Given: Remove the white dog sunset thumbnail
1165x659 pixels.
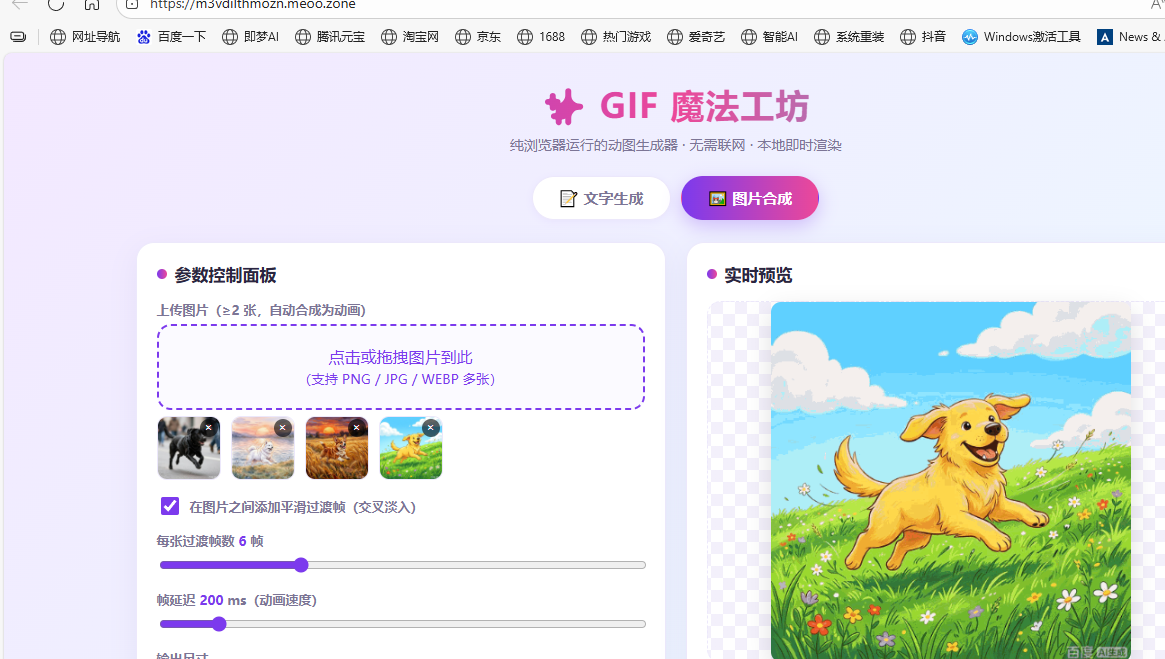Looking at the screenshot, I should click(282, 427).
